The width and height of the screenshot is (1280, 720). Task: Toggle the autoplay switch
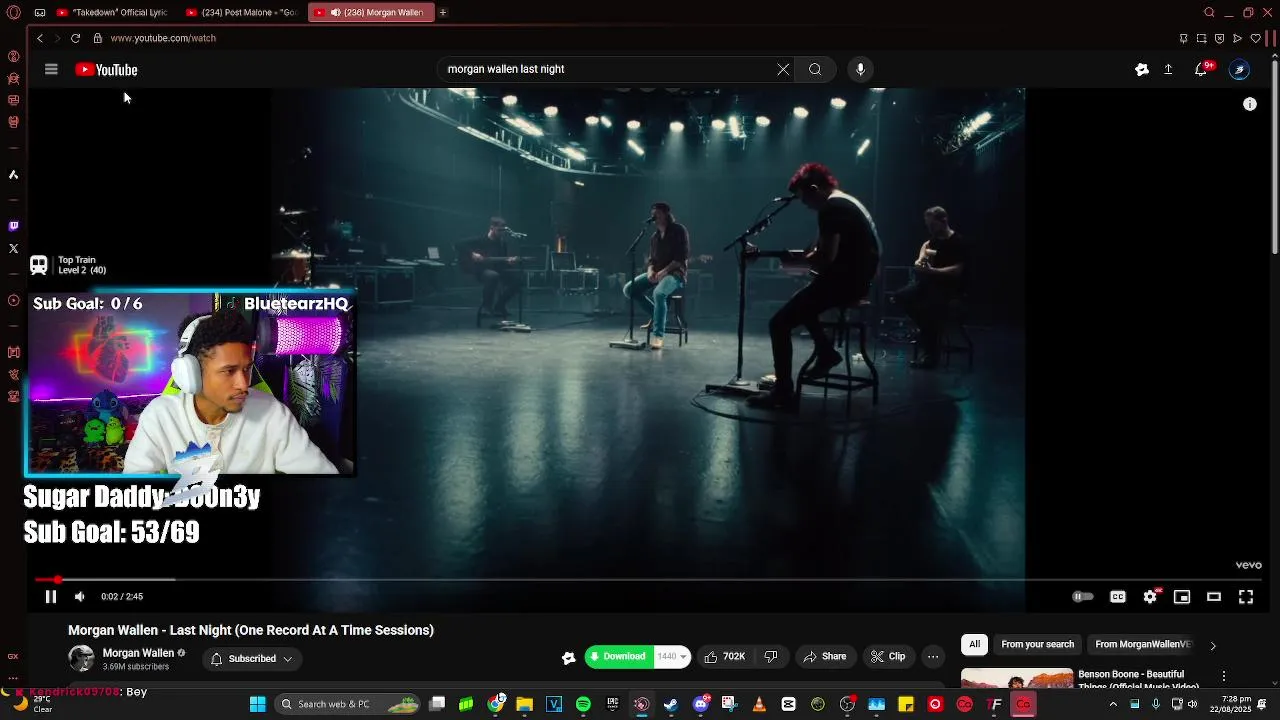click(x=1083, y=597)
